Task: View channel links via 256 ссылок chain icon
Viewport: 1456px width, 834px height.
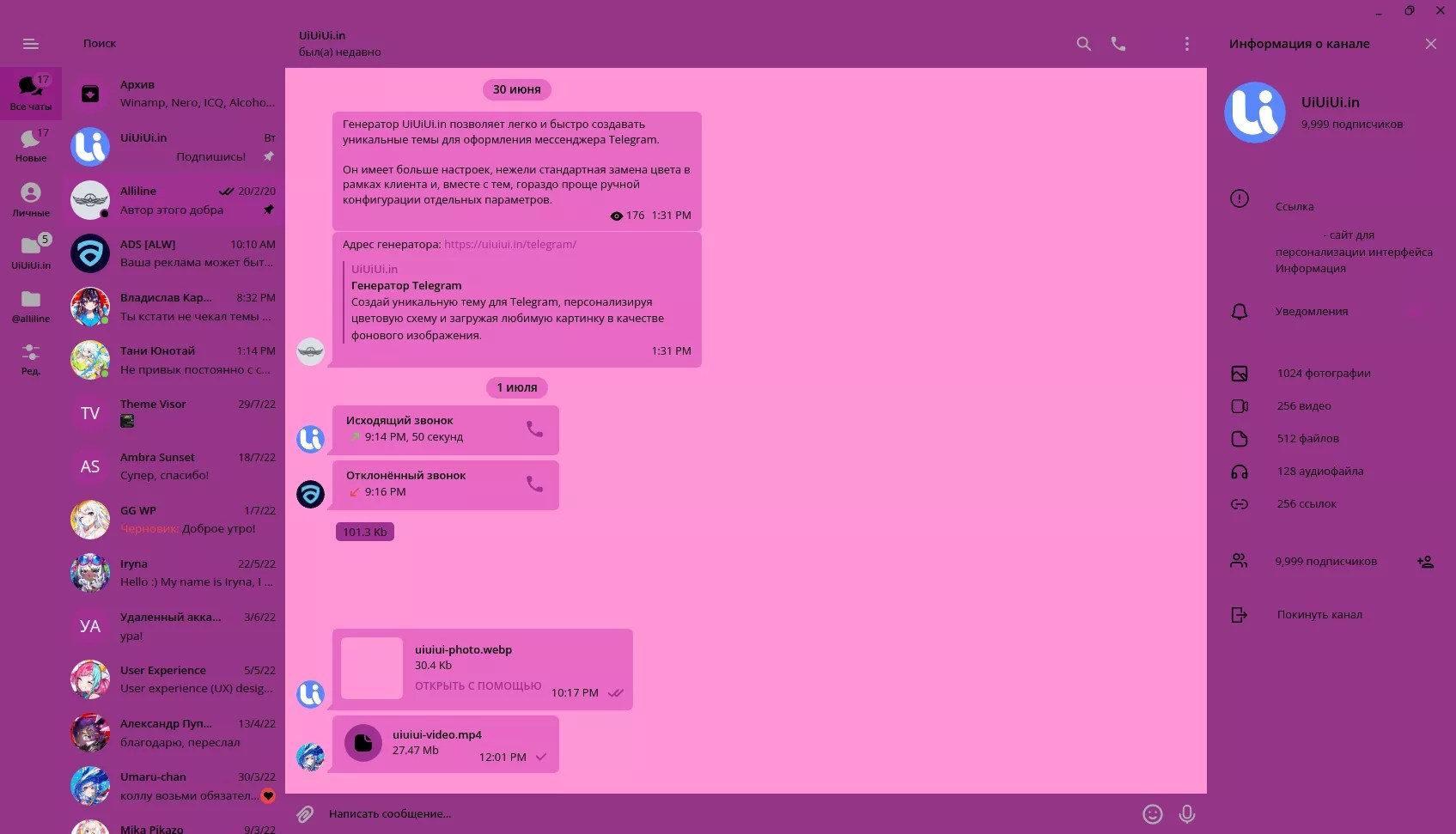Action: (1240, 504)
